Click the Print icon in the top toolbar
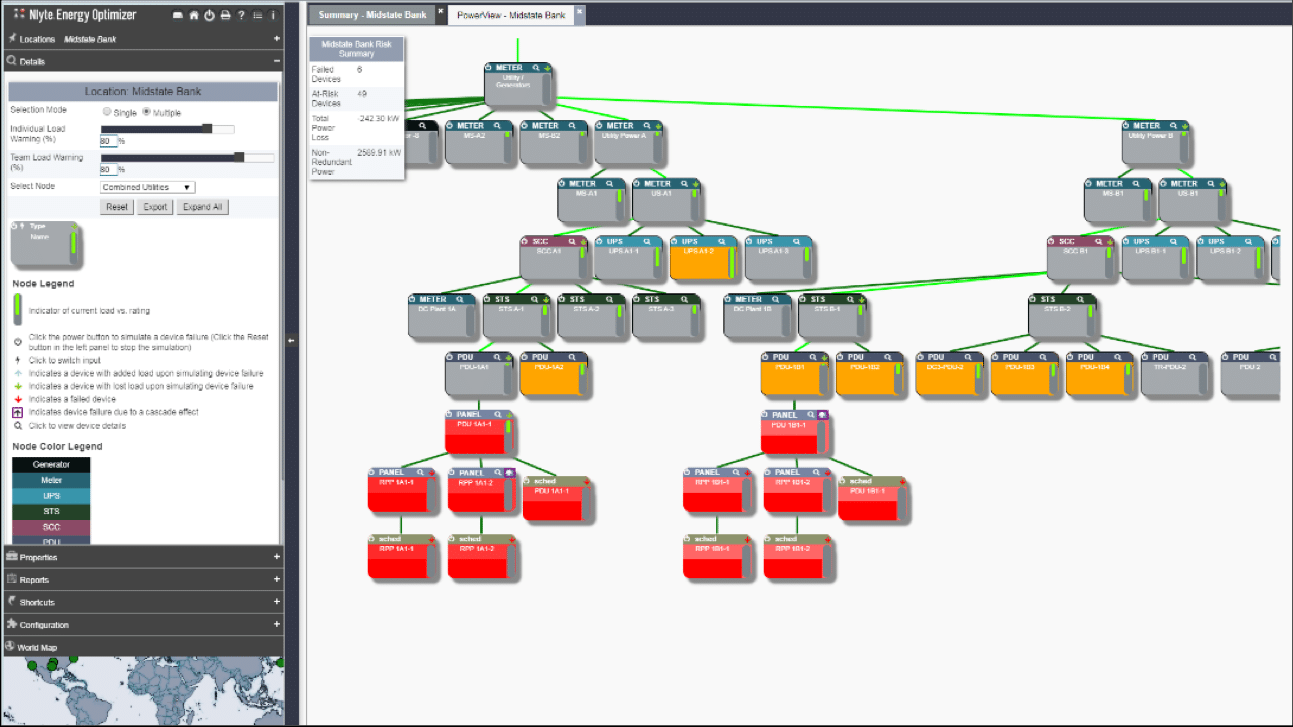The height and width of the screenshot is (727, 1293). [x=226, y=16]
